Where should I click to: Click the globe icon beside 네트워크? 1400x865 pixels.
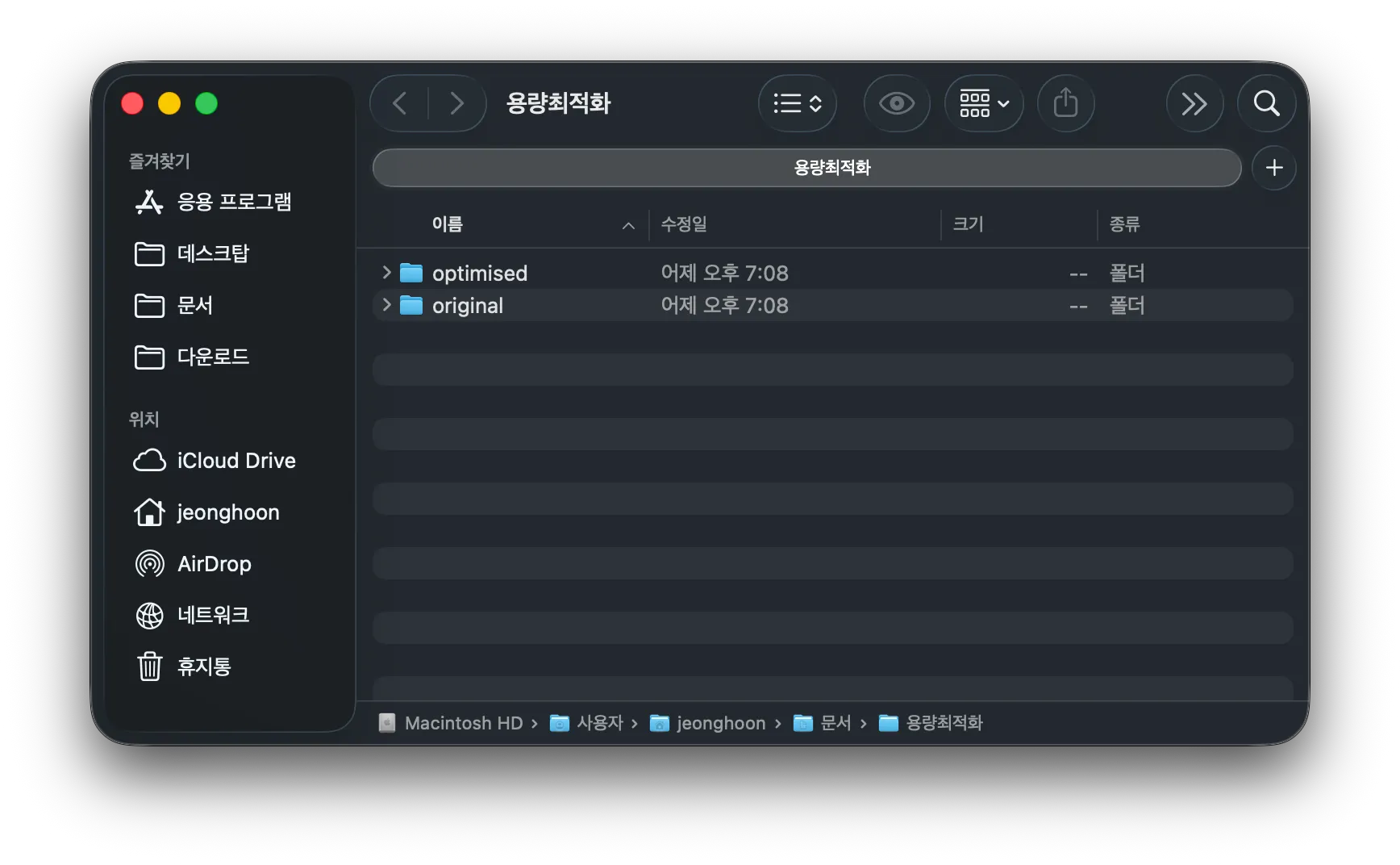149,615
